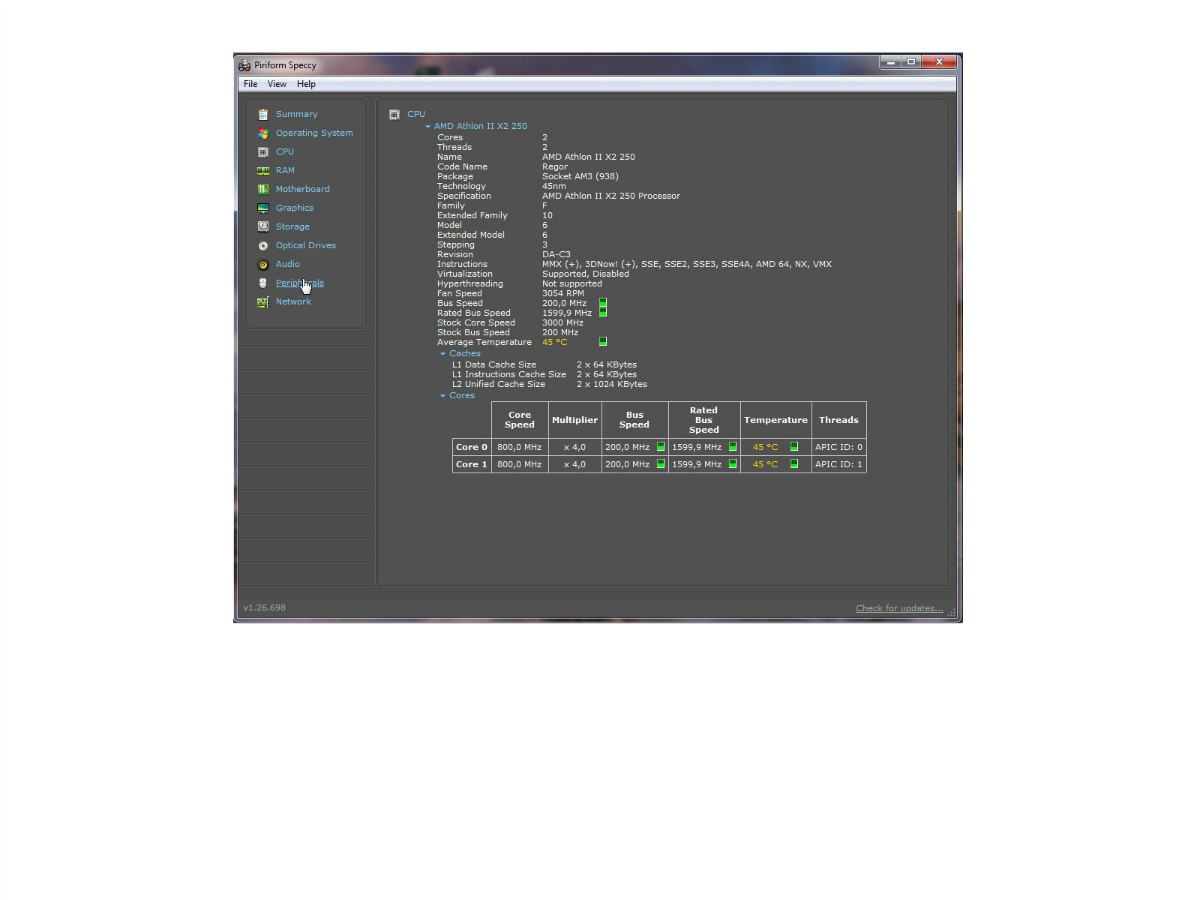The width and height of the screenshot is (1200, 900).
Task: Click Core 1 bus speed graph icon
Action: coord(660,464)
